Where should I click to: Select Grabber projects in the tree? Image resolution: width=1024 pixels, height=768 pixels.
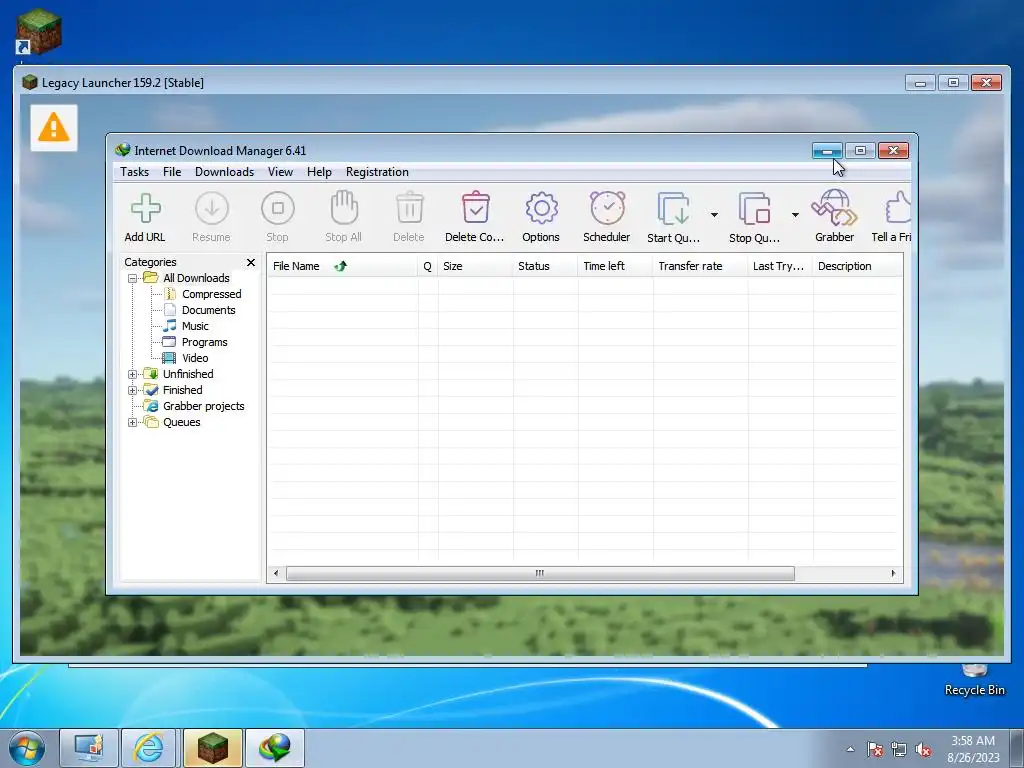coord(203,406)
